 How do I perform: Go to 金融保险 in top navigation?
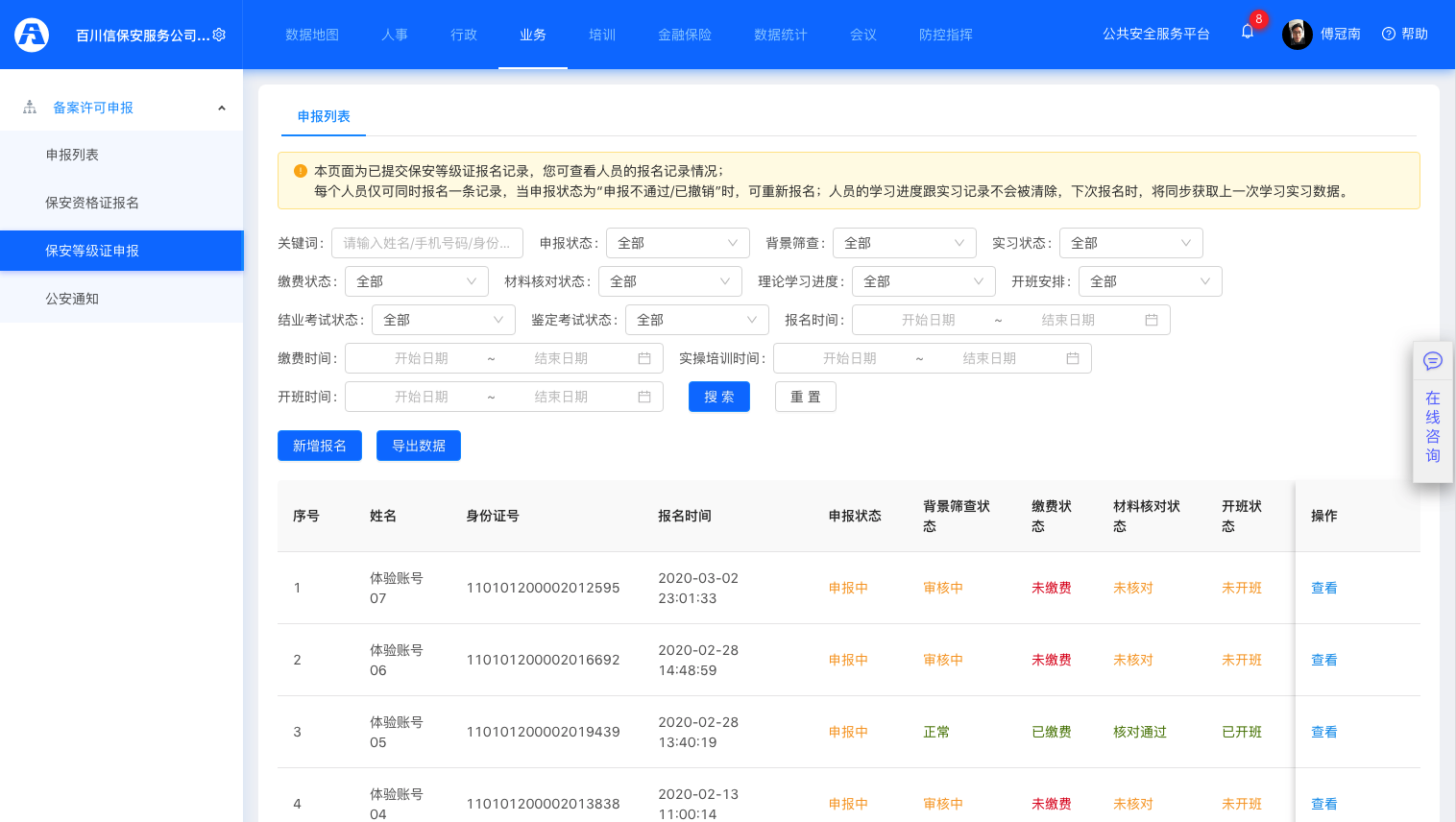[685, 35]
